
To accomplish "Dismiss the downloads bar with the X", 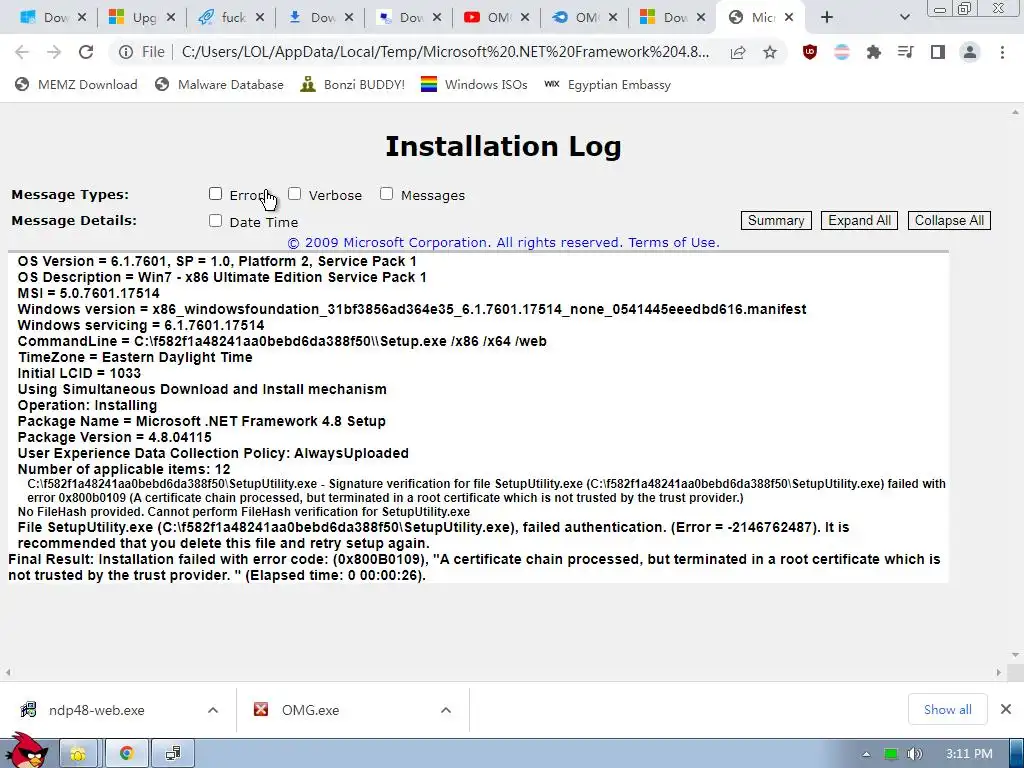I will tap(1006, 709).
